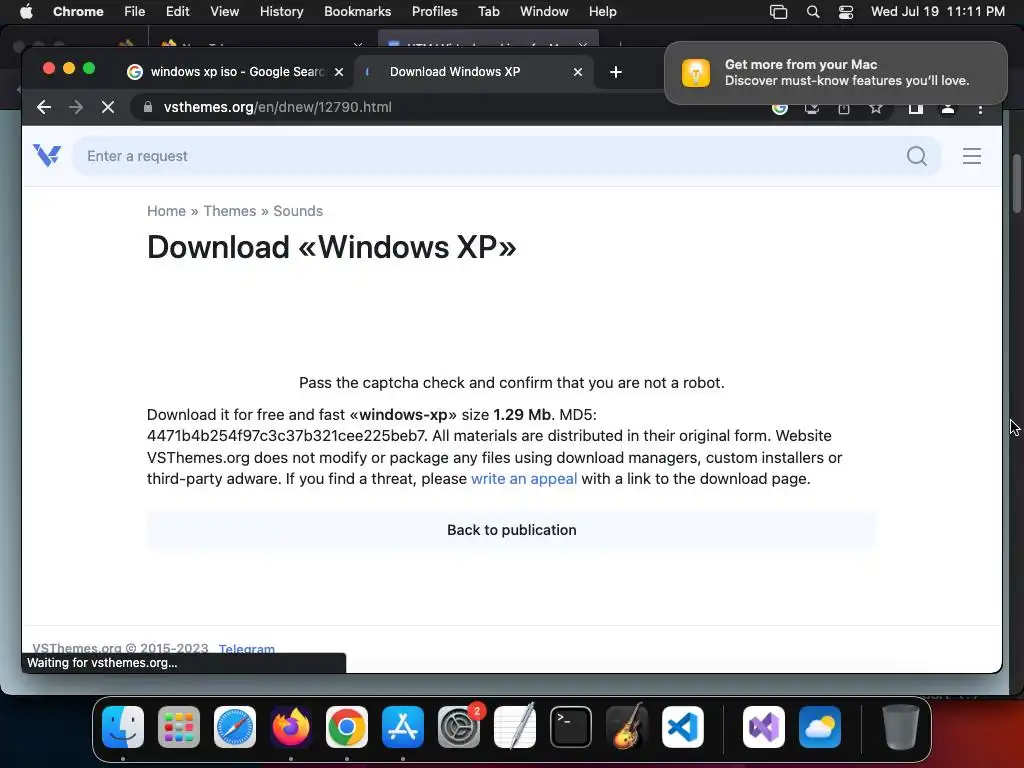The width and height of the screenshot is (1024, 768).
Task: Open Finder from the dock
Action: point(123,727)
